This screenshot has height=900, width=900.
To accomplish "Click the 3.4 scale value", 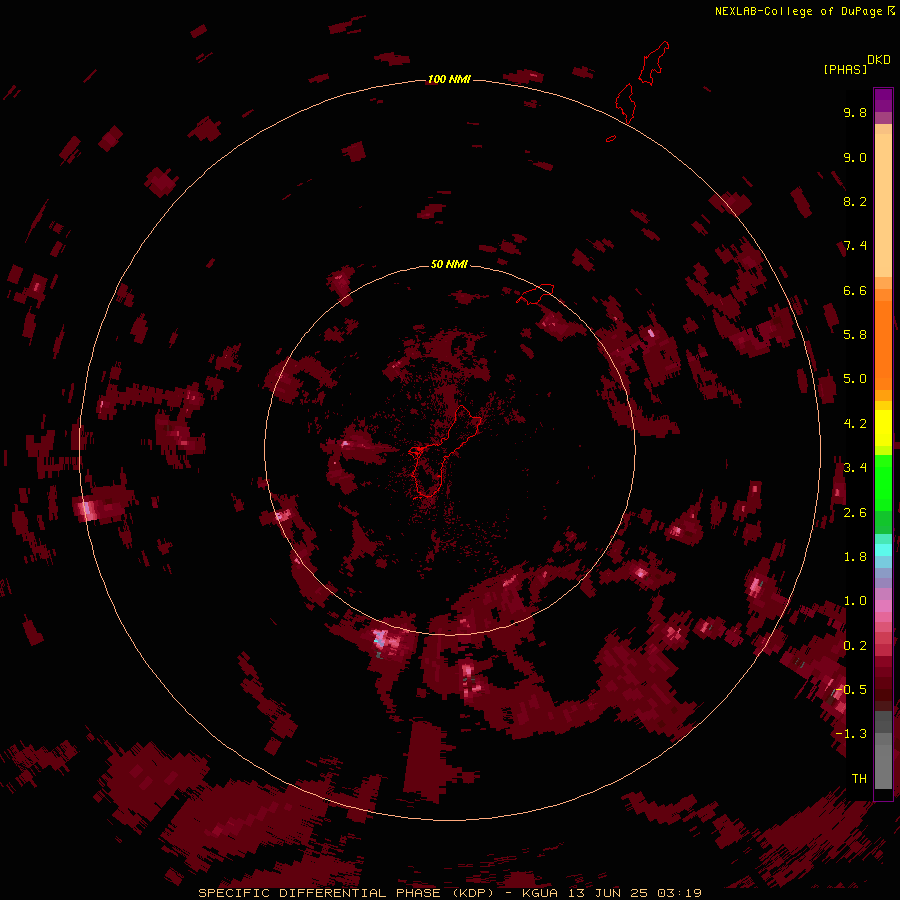I will point(855,468).
